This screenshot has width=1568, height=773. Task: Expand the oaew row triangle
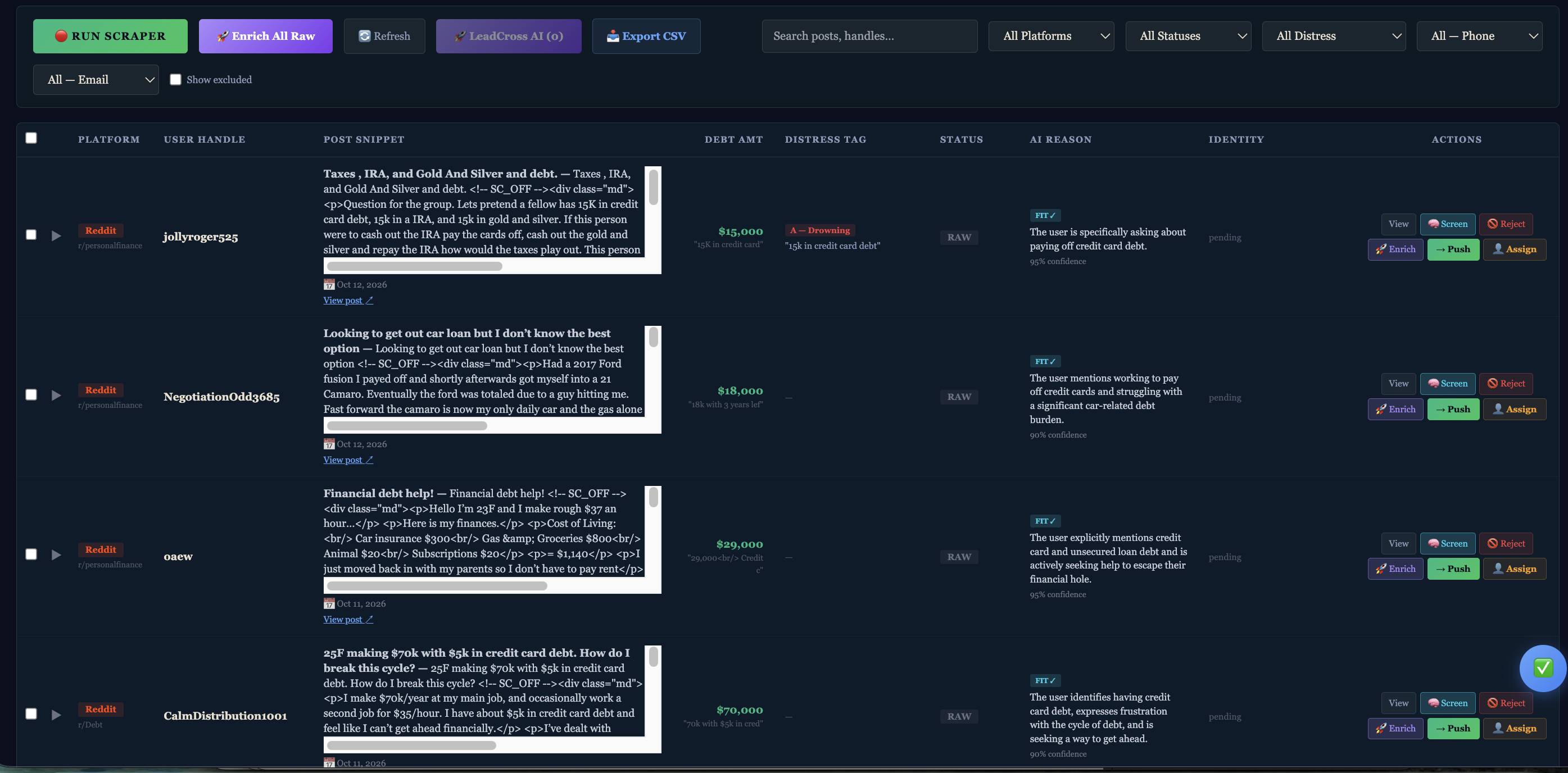[56, 554]
